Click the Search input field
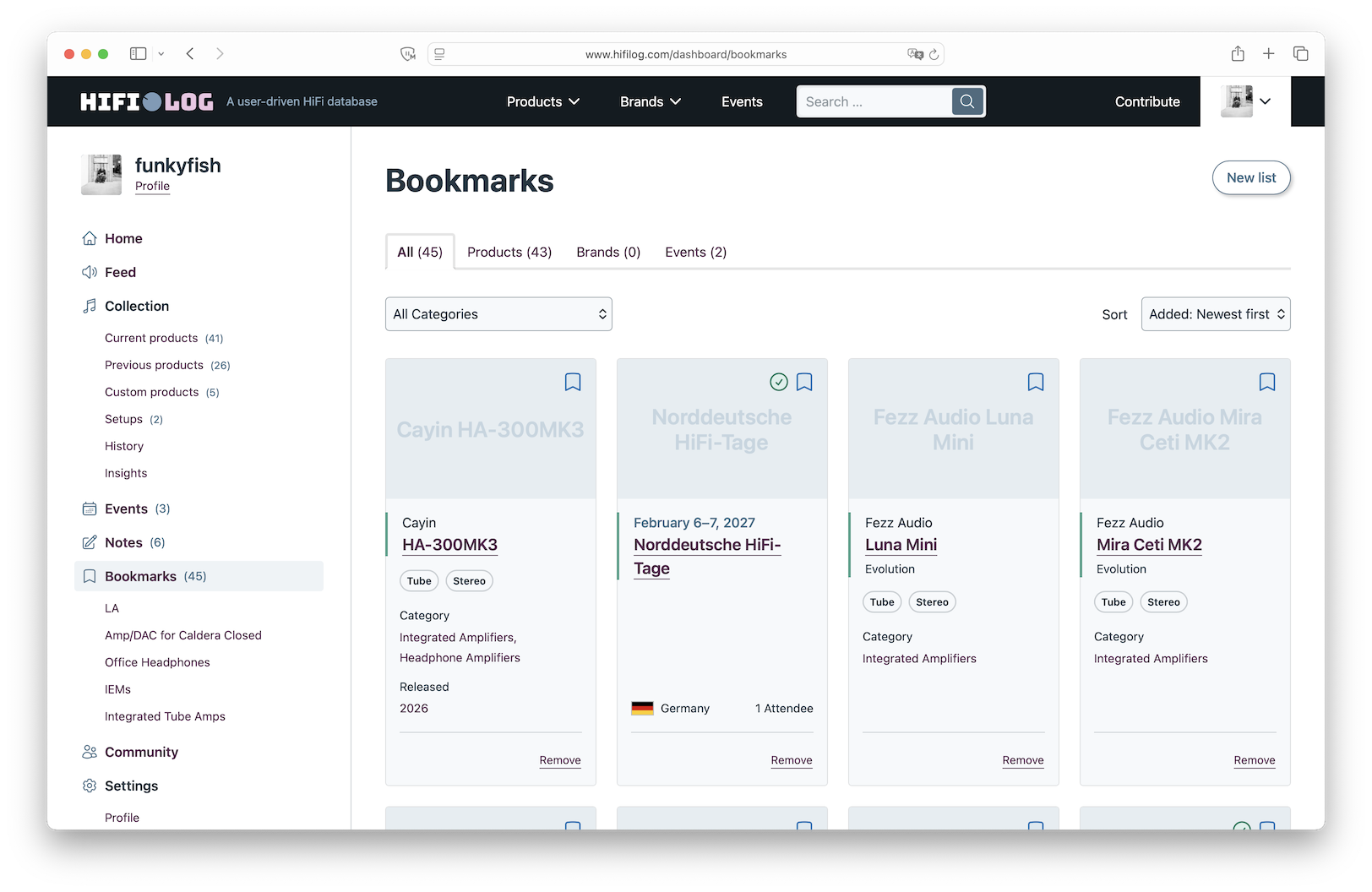 tap(874, 101)
